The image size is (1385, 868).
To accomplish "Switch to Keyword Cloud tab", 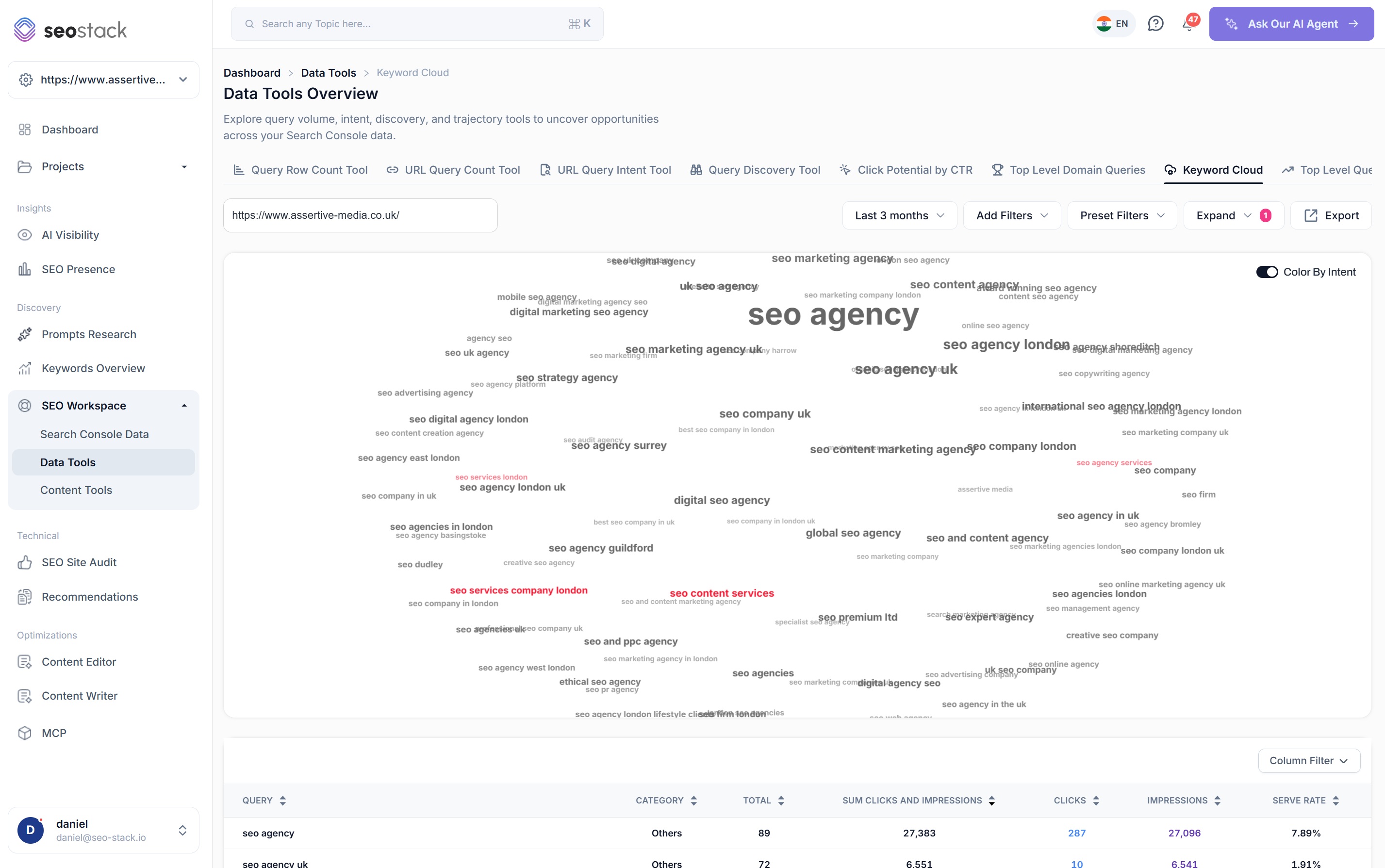I will pos(1213,170).
